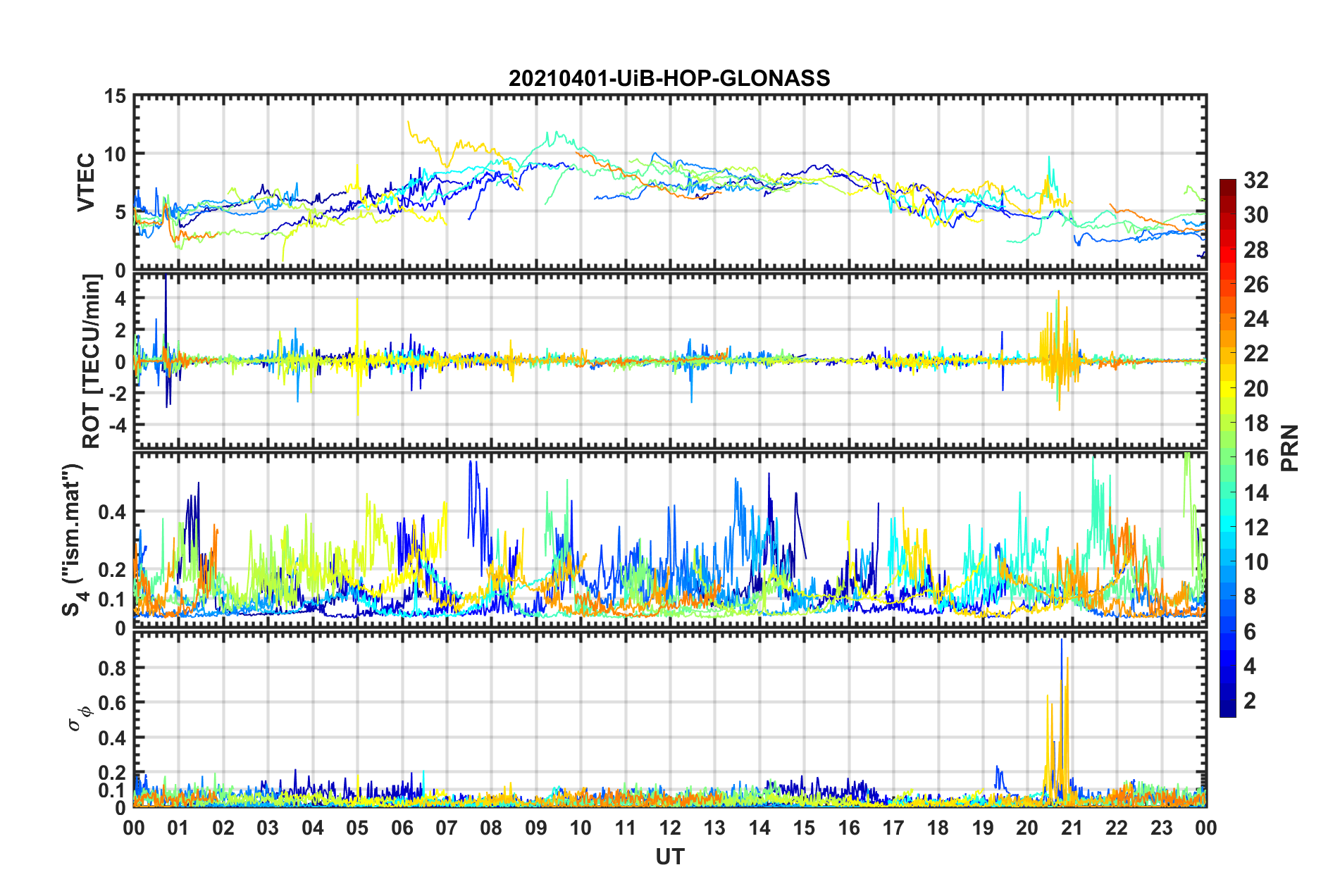This screenshot has width=1340, height=896.
Task: Click S4 y-axis tick 0.2
Action: (x=112, y=570)
